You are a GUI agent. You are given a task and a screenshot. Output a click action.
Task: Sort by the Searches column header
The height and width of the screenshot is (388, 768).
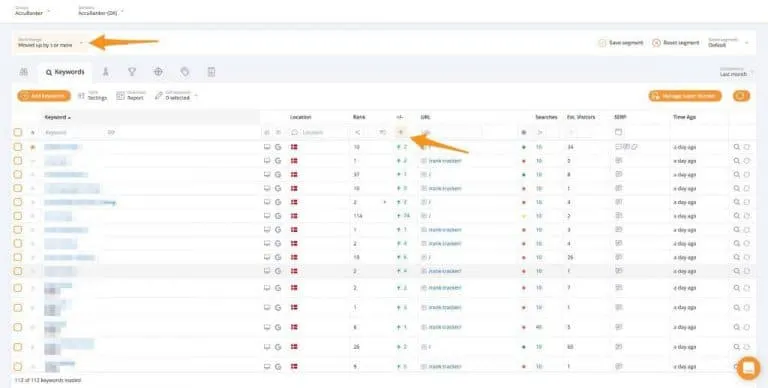[546, 117]
